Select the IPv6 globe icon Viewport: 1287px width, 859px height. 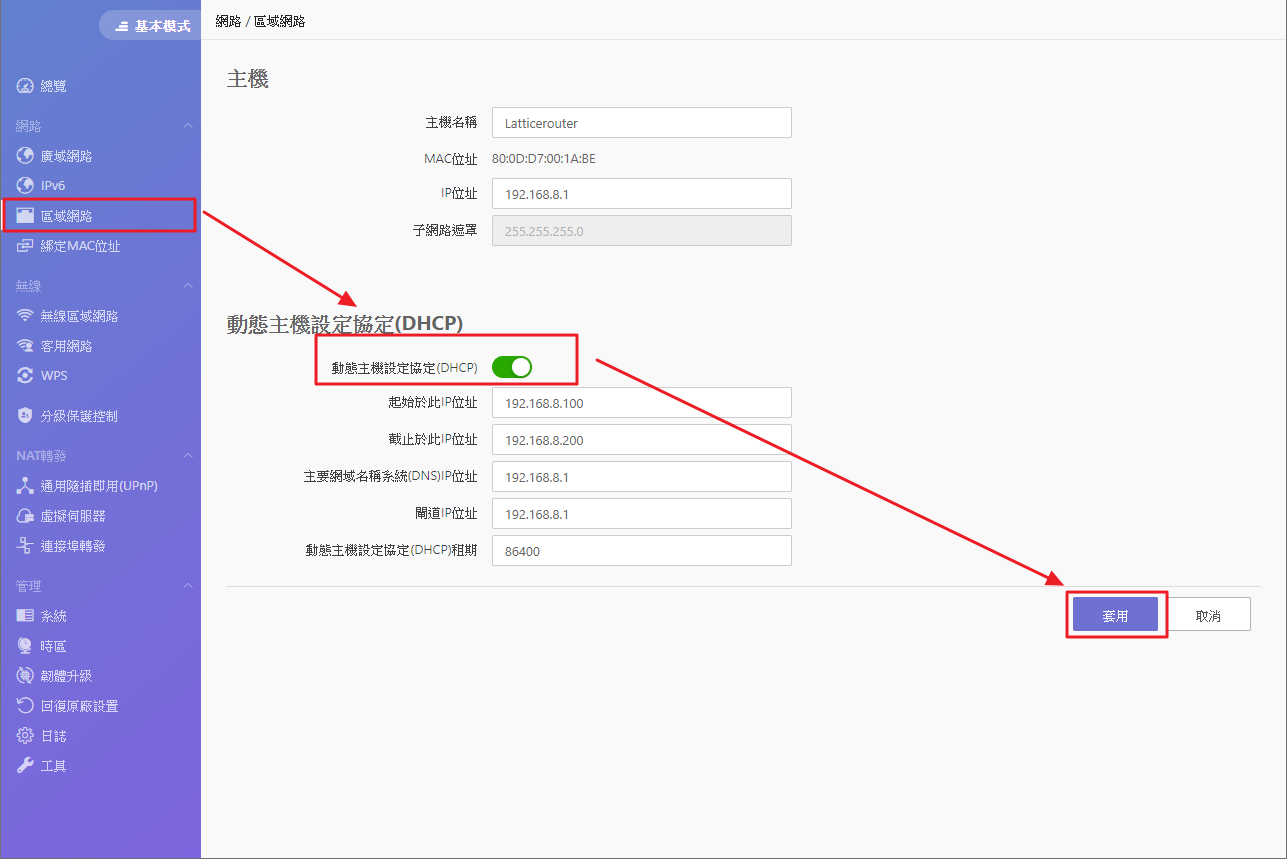tap(25, 186)
